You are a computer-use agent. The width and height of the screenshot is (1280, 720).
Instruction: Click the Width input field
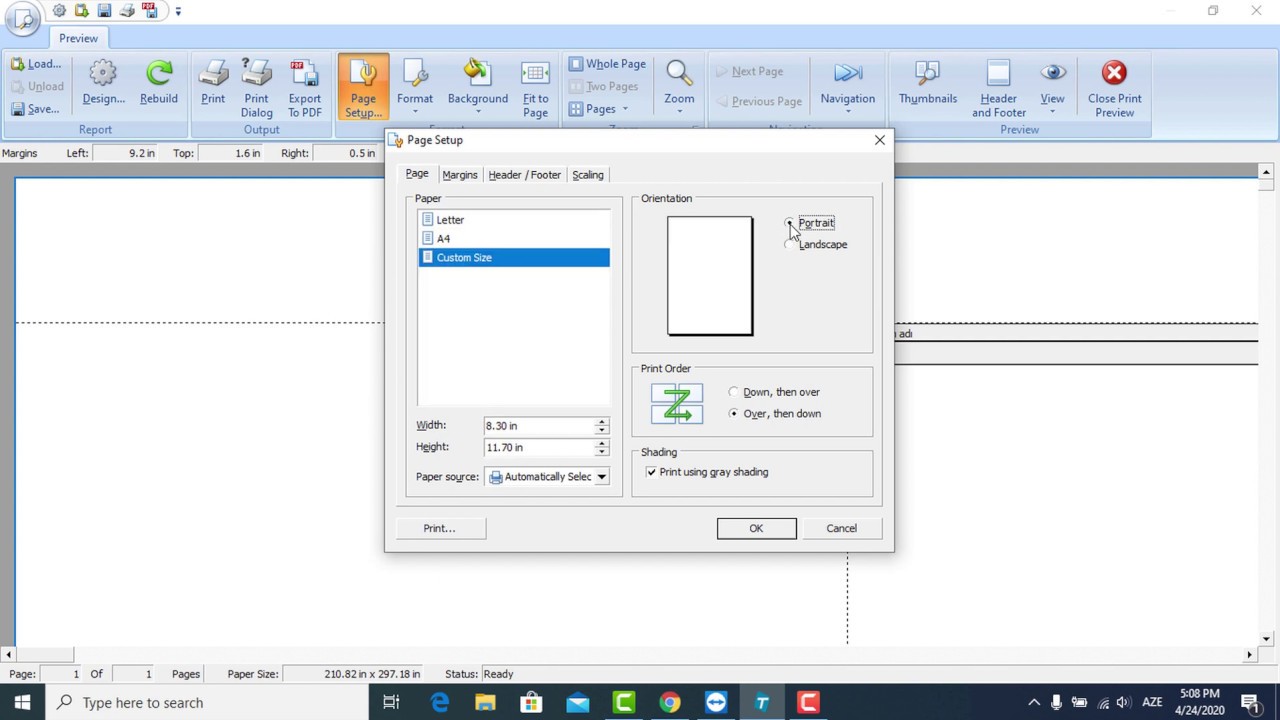pyautogui.click(x=539, y=426)
